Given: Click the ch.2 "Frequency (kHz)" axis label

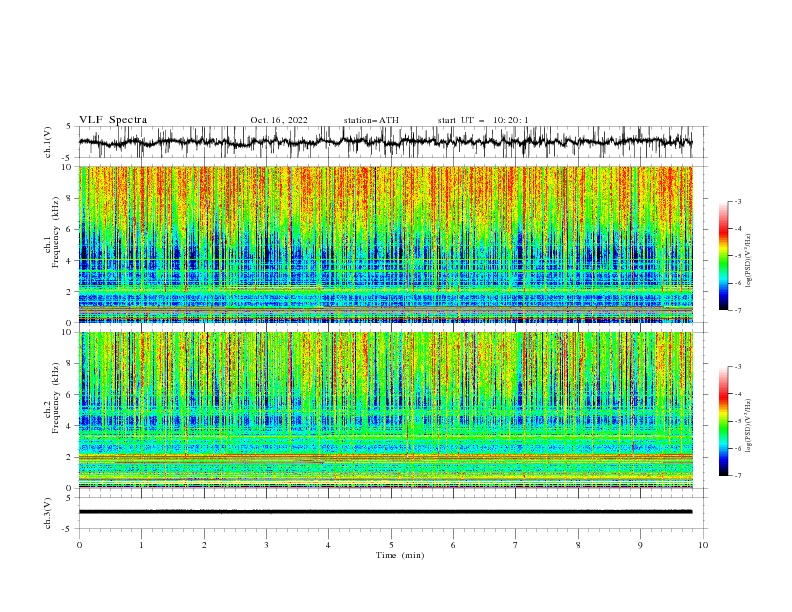Looking at the screenshot, I should click(56, 397).
